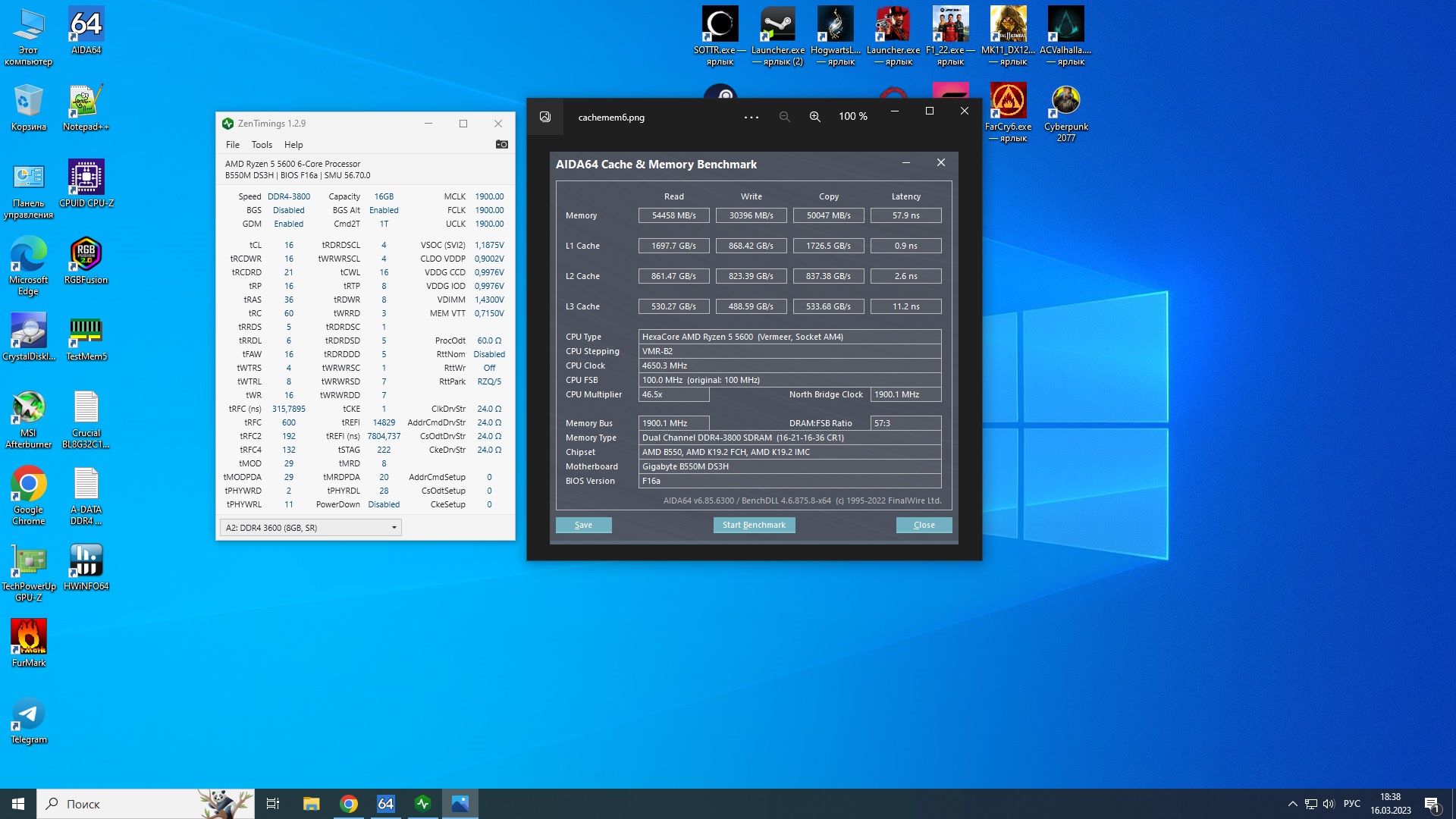Toggle the РУС keyboard language indicator

tap(1351, 804)
